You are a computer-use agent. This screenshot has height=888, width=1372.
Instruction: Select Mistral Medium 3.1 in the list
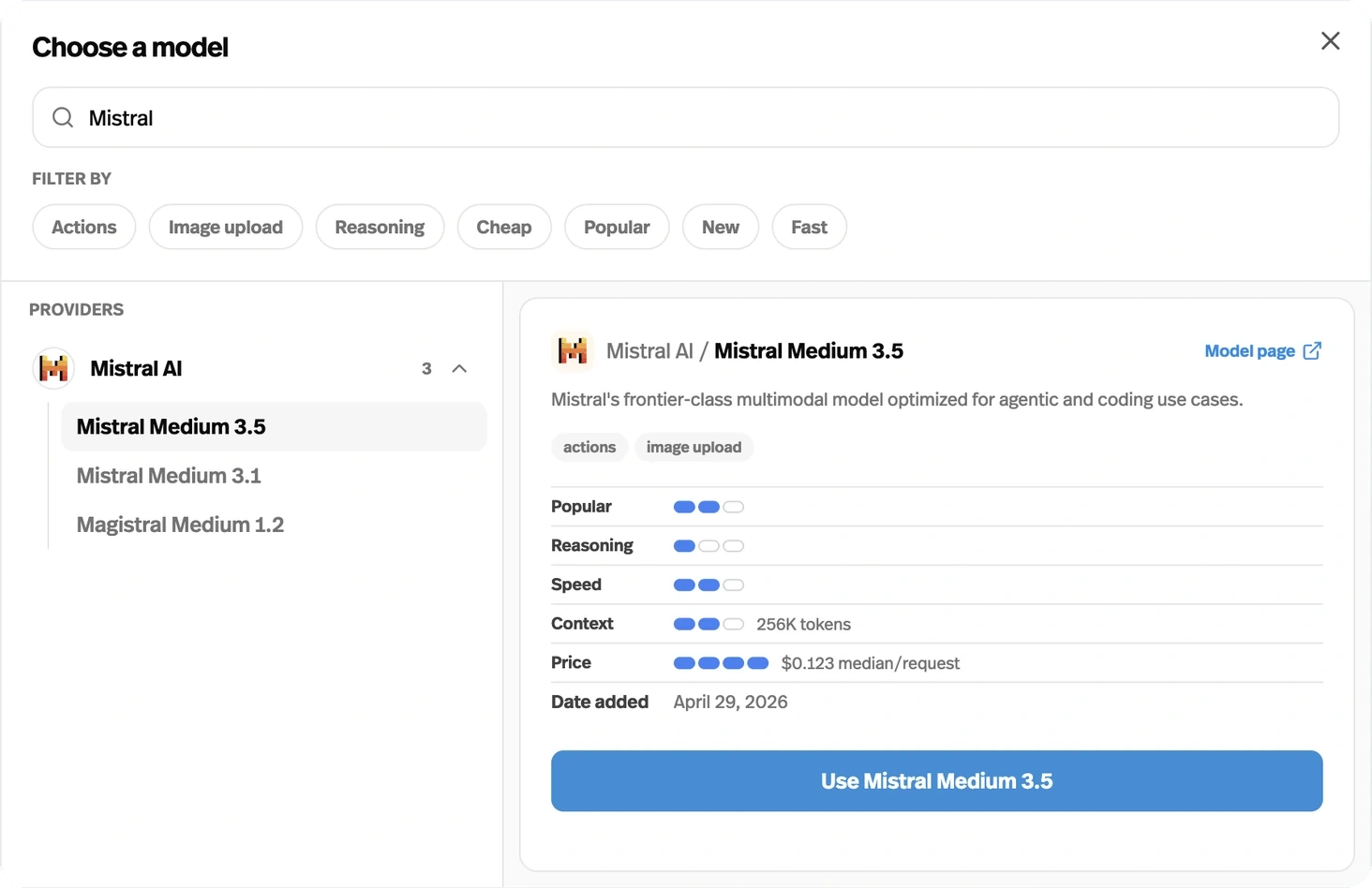(x=274, y=476)
